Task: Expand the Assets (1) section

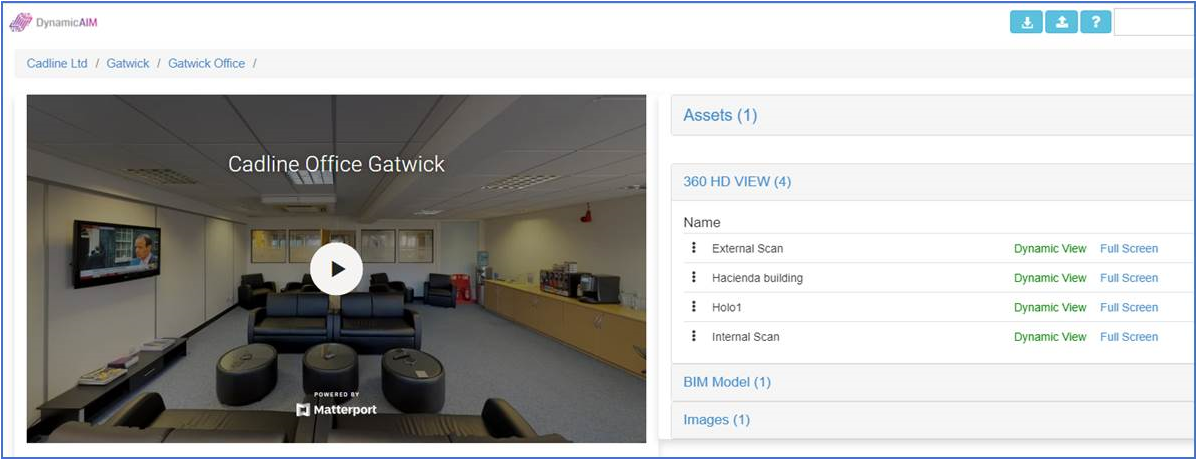Action: click(x=720, y=115)
